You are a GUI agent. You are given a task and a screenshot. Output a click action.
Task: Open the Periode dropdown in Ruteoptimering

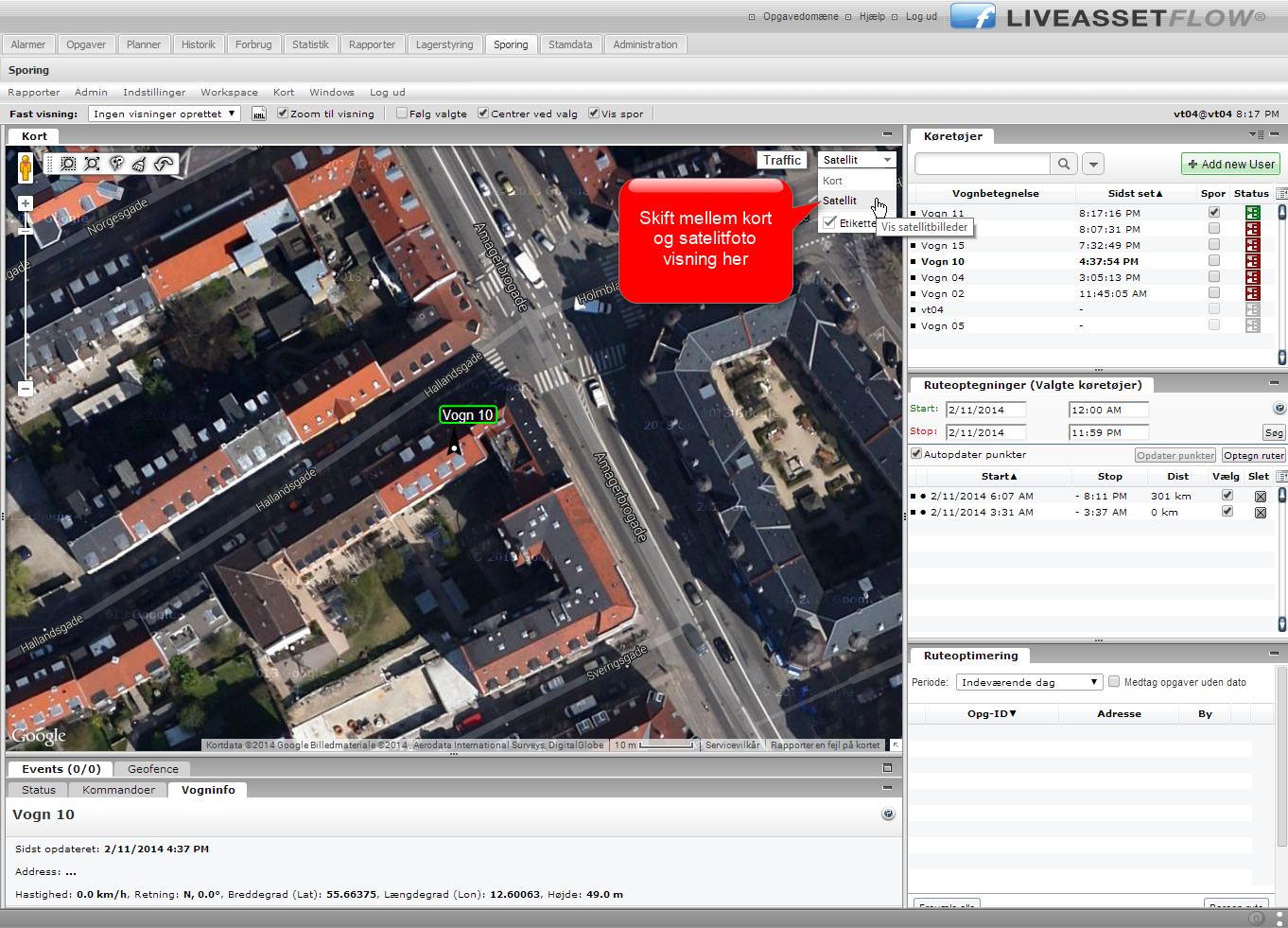pos(1029,682)
